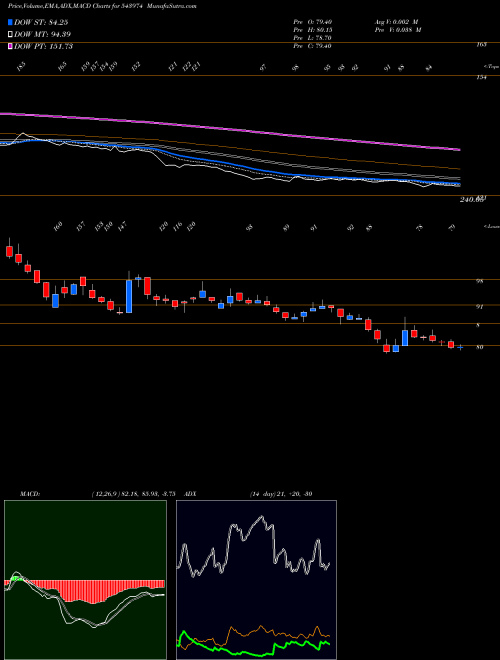
Task: Click the blue DOW ST legend swatch
Action: [x=10, y=22]
